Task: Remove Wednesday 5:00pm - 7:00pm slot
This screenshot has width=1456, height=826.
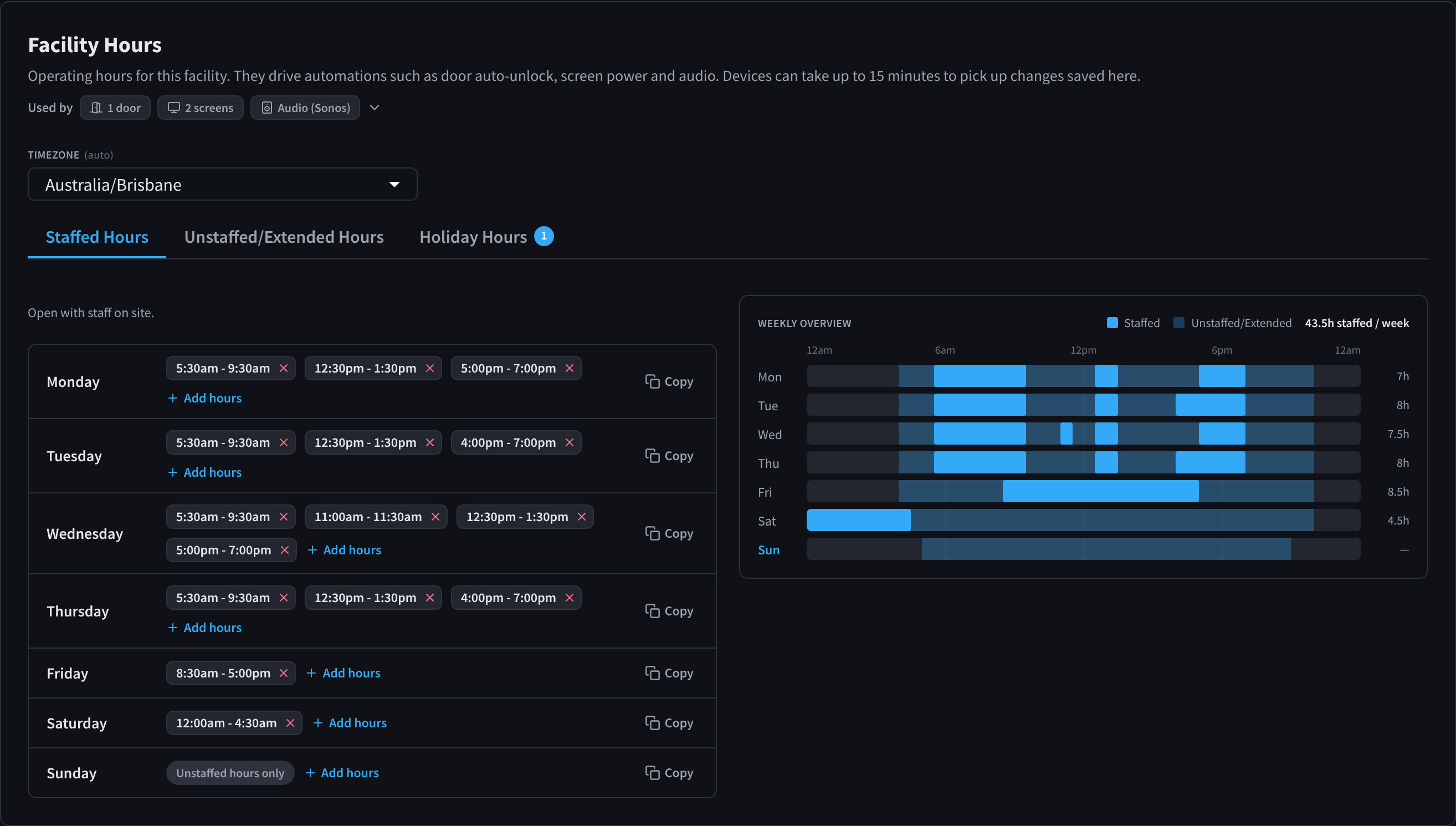Action: coord(285,550)
